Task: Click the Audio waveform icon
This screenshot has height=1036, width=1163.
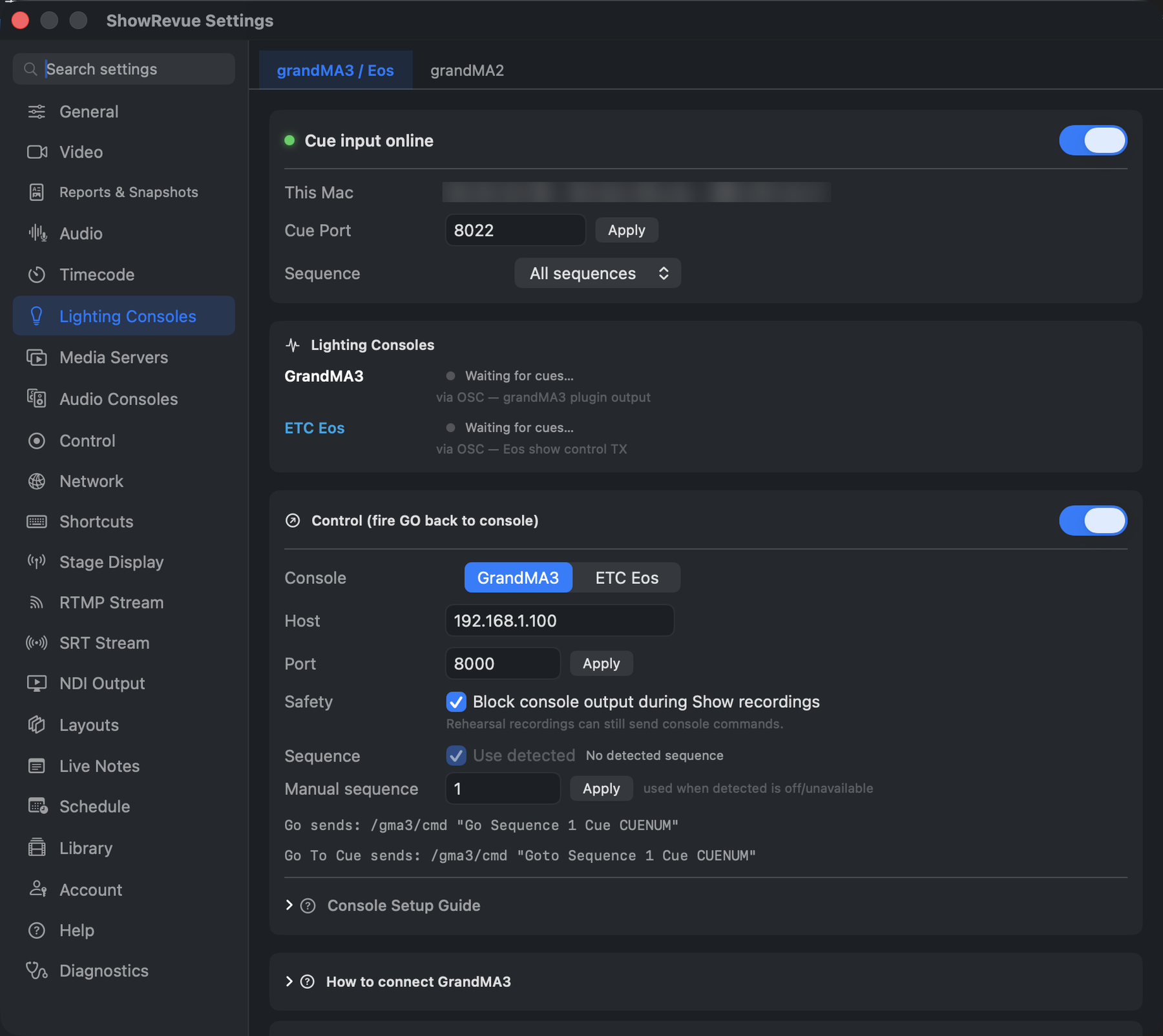Action: tap(37, 233)
